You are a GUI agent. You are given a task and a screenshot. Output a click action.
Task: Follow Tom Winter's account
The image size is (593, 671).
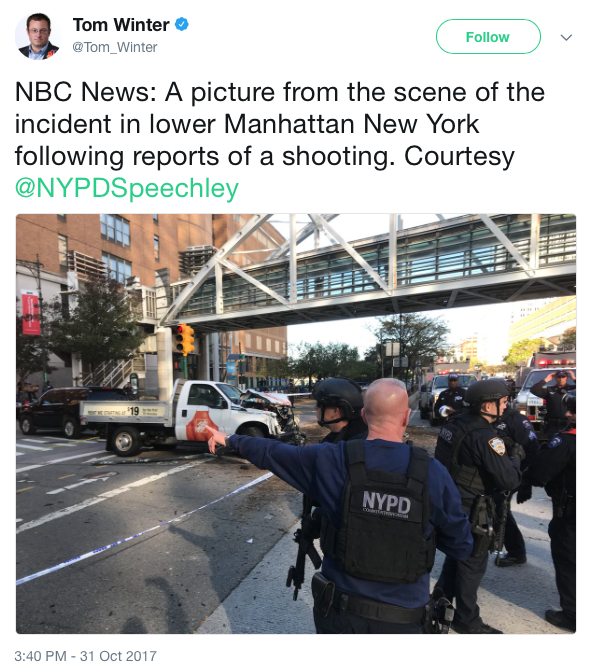pos(488,37)
